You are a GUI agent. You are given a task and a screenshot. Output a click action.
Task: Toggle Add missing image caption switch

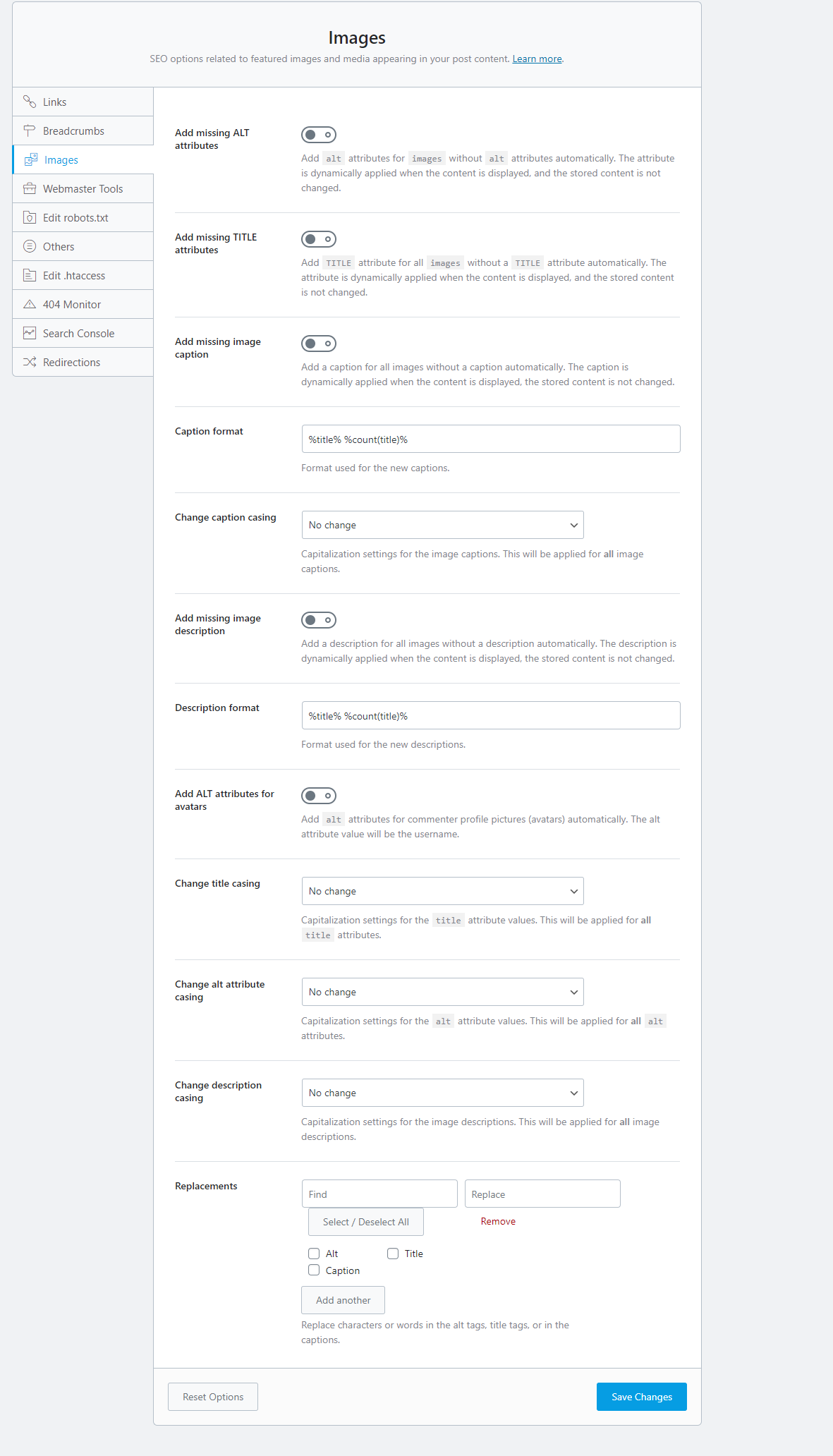[x=319, y=344]
